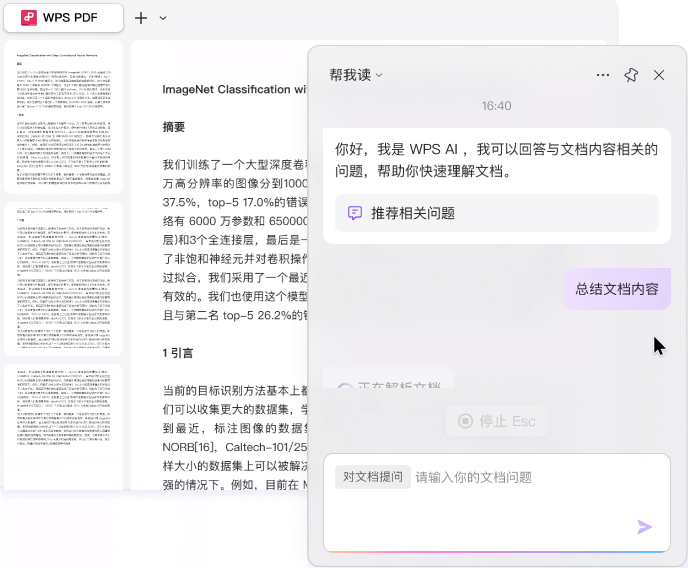688x568 pixels.
Task: Pin the WPS AI panel
Action: pos(631,75)
